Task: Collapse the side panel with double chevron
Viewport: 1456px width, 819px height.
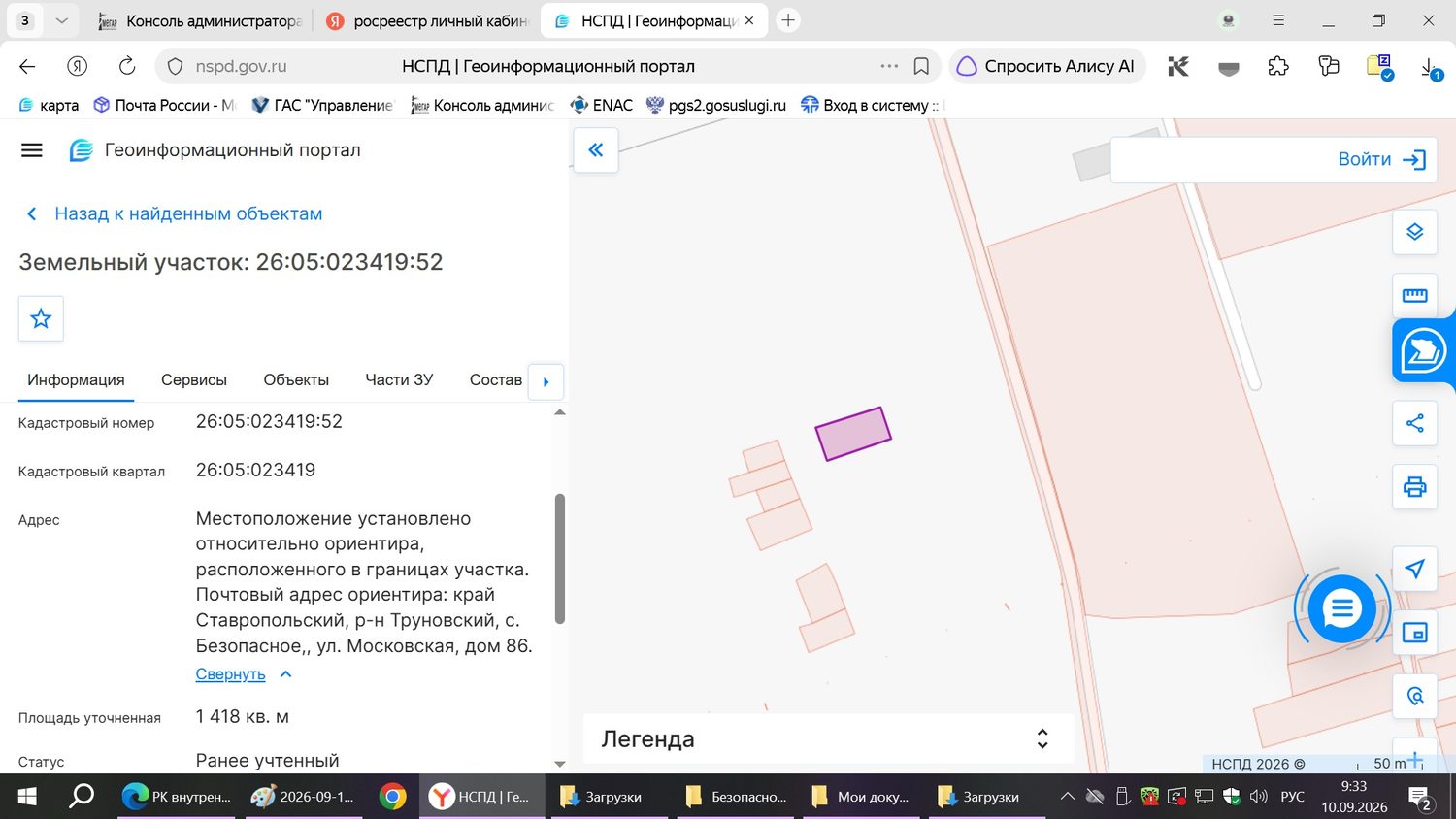Action: (x=596, y=149)
